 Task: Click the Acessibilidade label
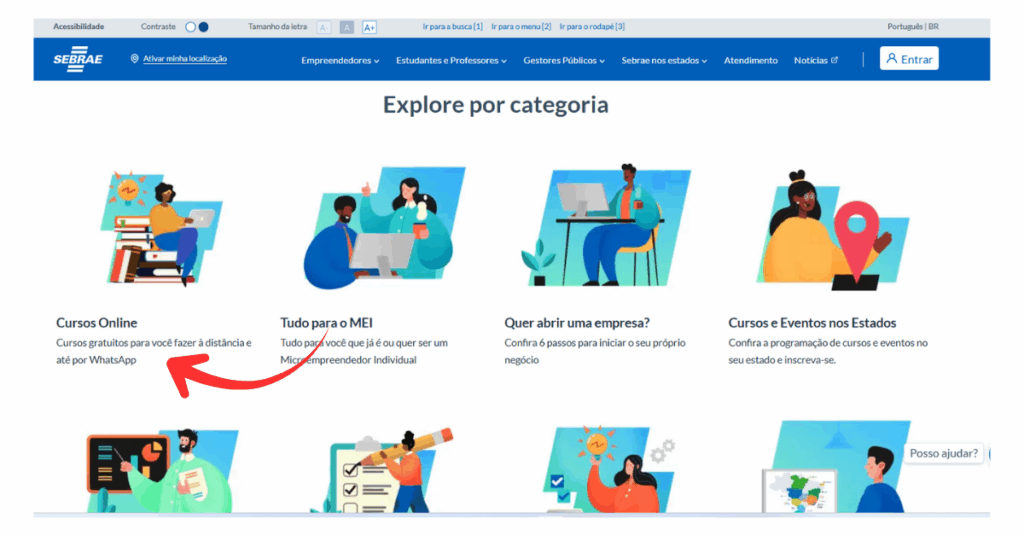(78, 27)
